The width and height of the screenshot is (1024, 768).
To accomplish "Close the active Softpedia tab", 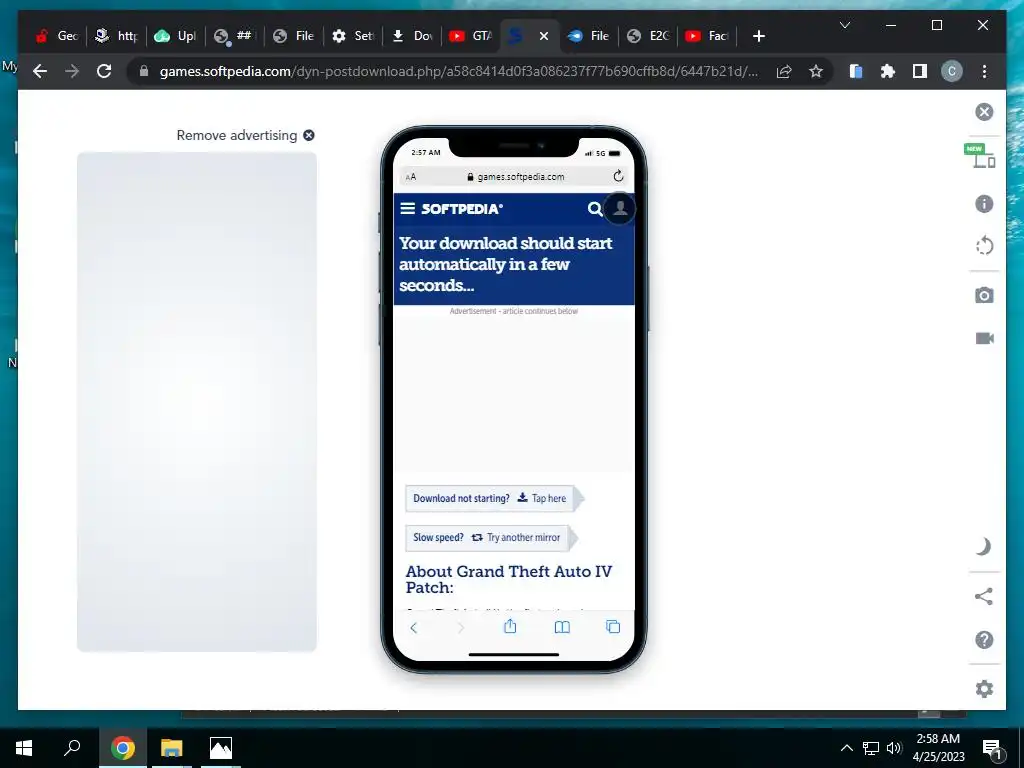I will pyautogui.click(x=543, y=36).
